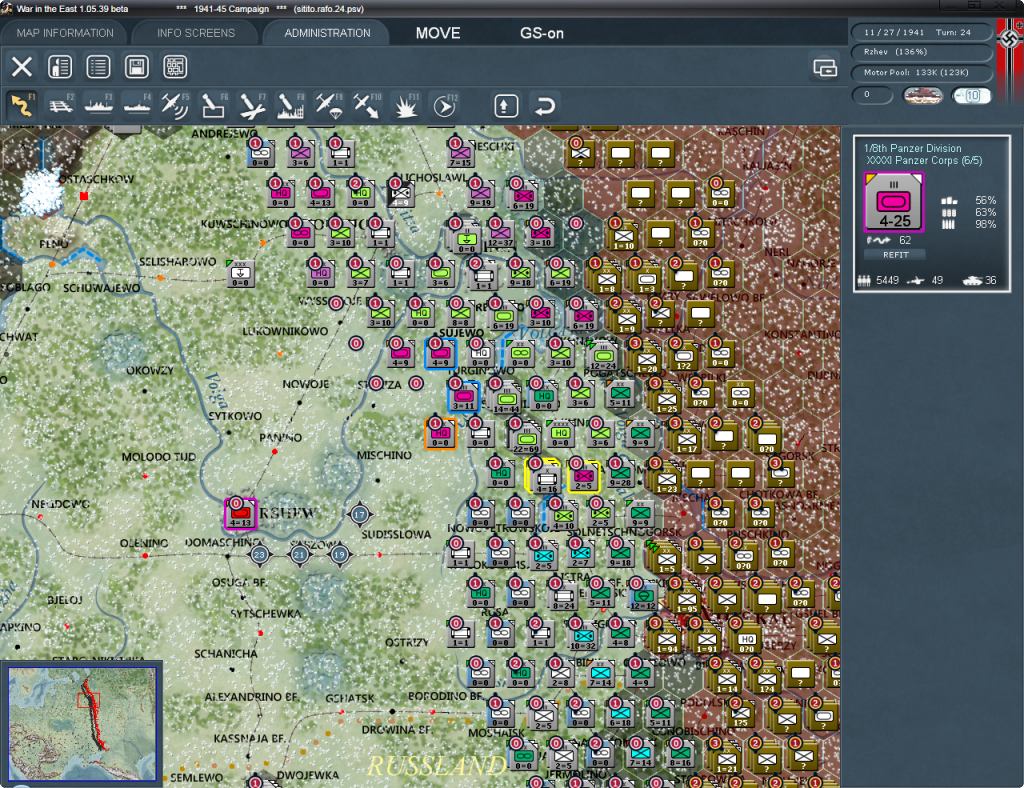Open the list options icon
The width and height of the screenshot is (1024, 788).
[x=99, y=67]
